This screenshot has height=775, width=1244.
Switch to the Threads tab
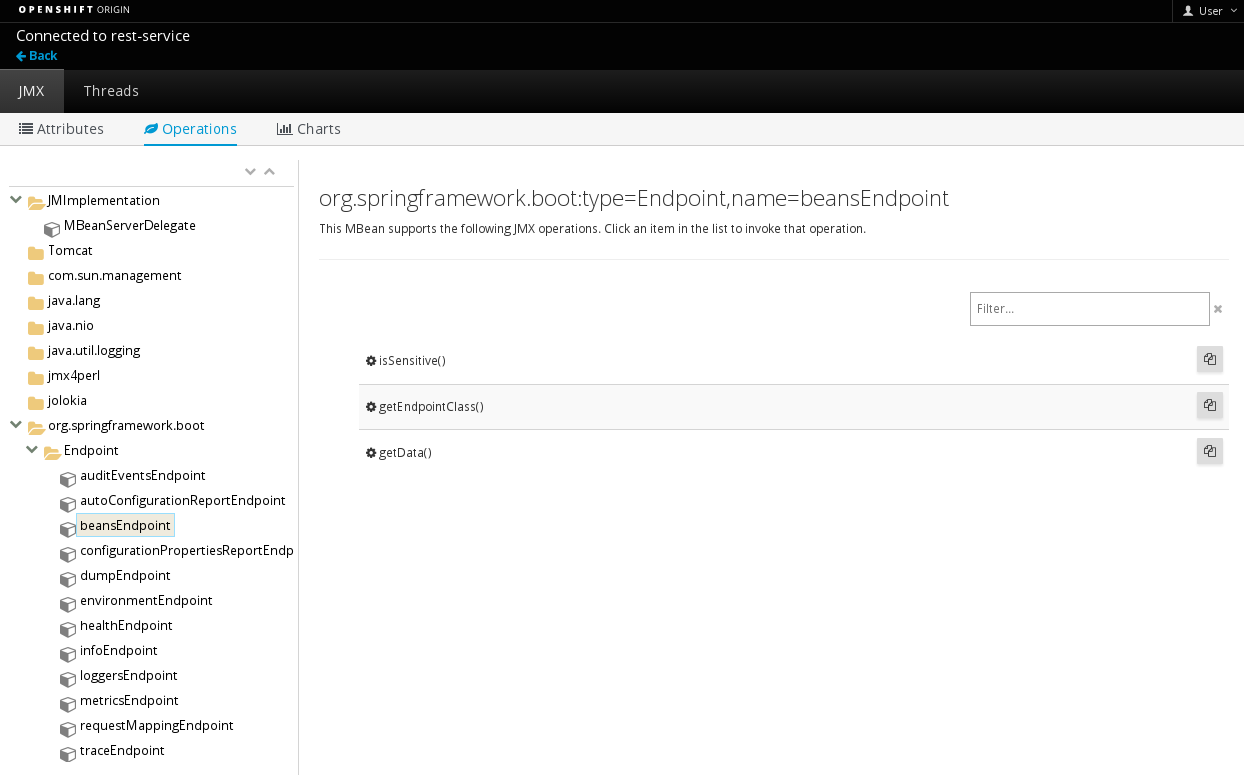(x=111, y=91)
